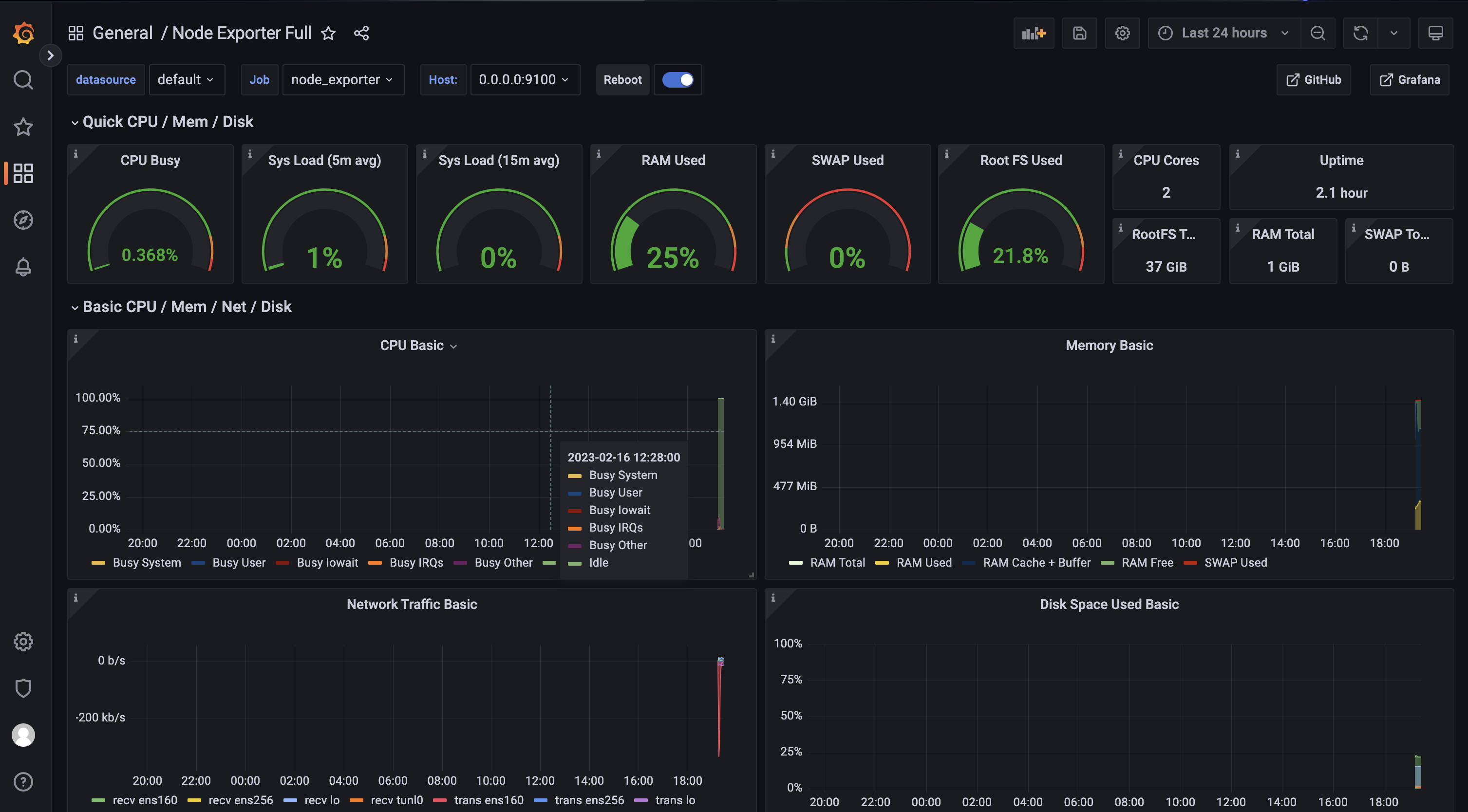Open the Job node_exporter dropdown
This screenshot has height=812, width=1468.
[343, 80]
